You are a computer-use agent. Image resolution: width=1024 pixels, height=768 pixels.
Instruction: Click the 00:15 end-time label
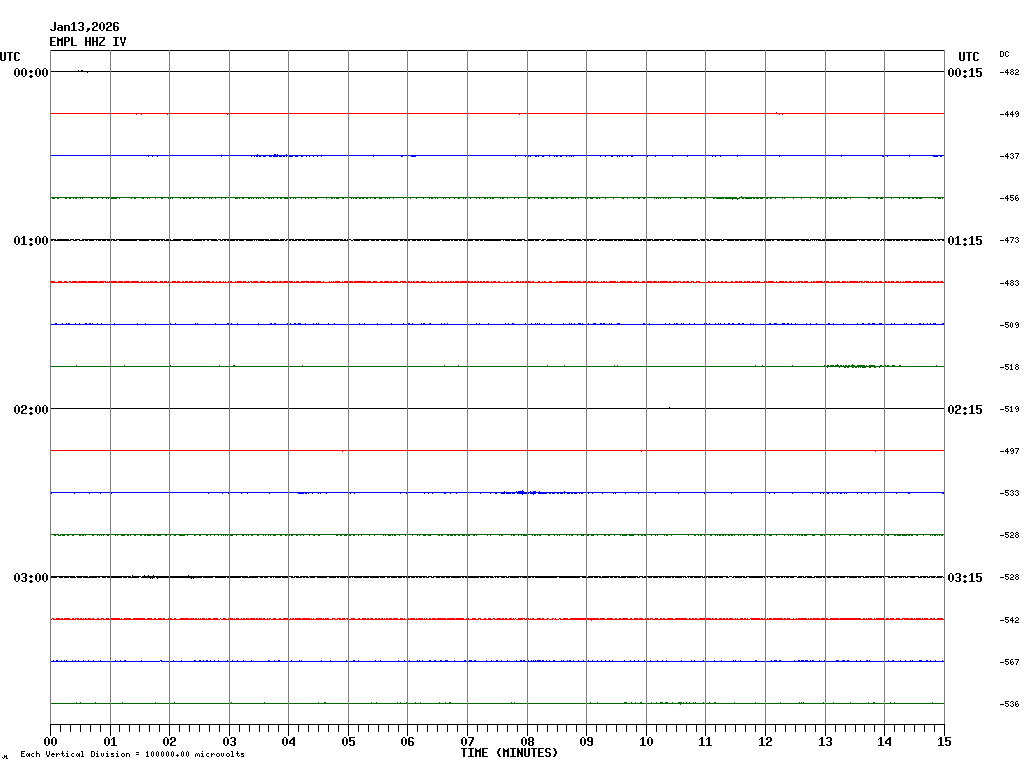(x=965, y=72)
